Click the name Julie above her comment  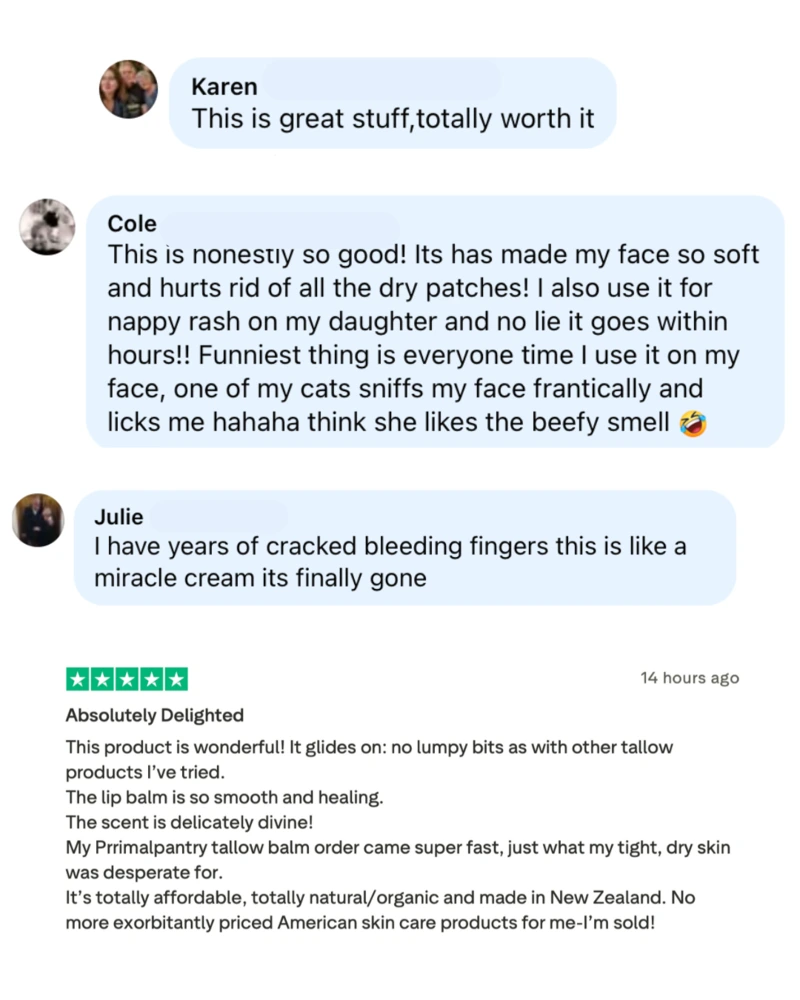(x=119, y=516)
